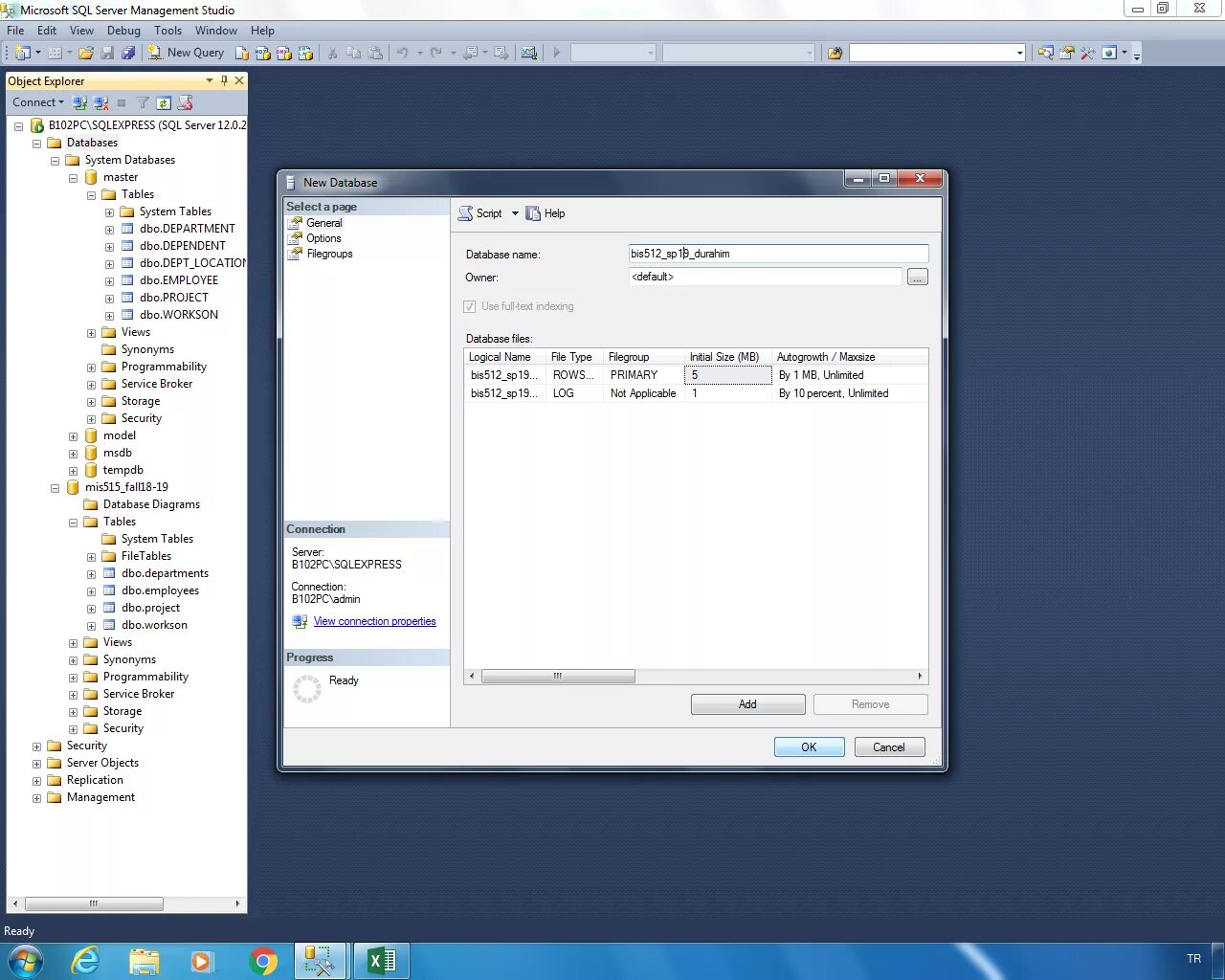The width and height of the screenshot is (1225, 980).
Task: Open the Script dropdown arrow in dialog
Action: (515, 213)
